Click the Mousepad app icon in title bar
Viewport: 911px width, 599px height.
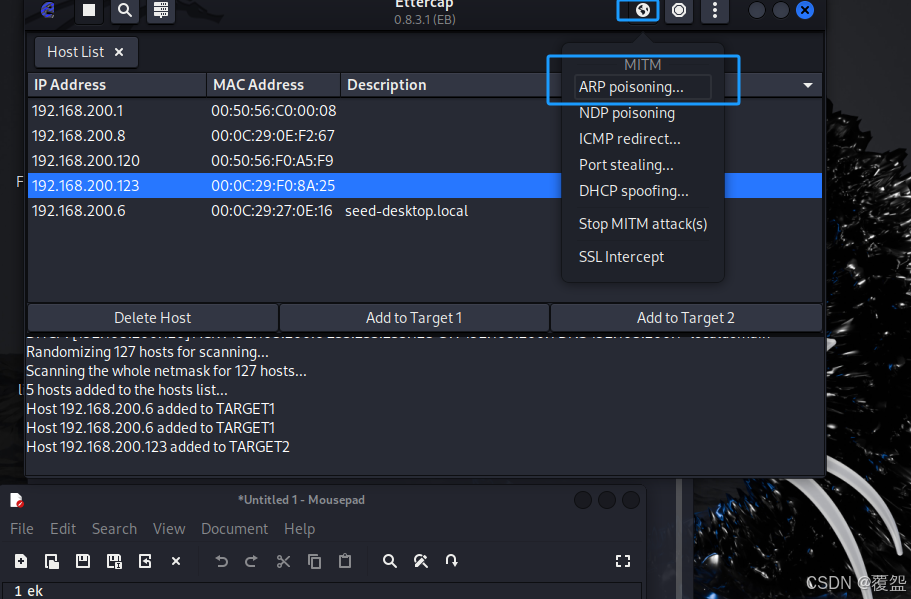[x=17, y=500]
